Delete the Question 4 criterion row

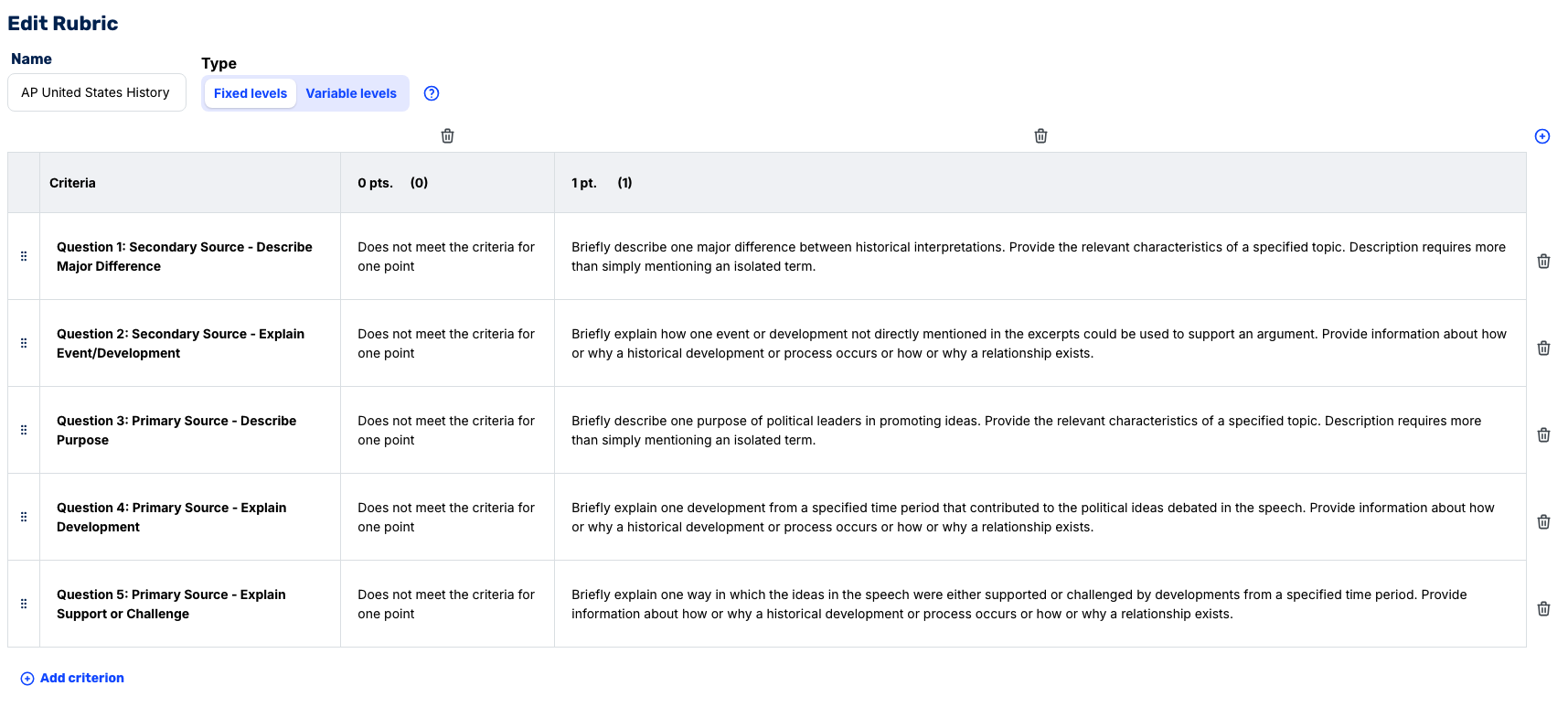[1543, 522]
